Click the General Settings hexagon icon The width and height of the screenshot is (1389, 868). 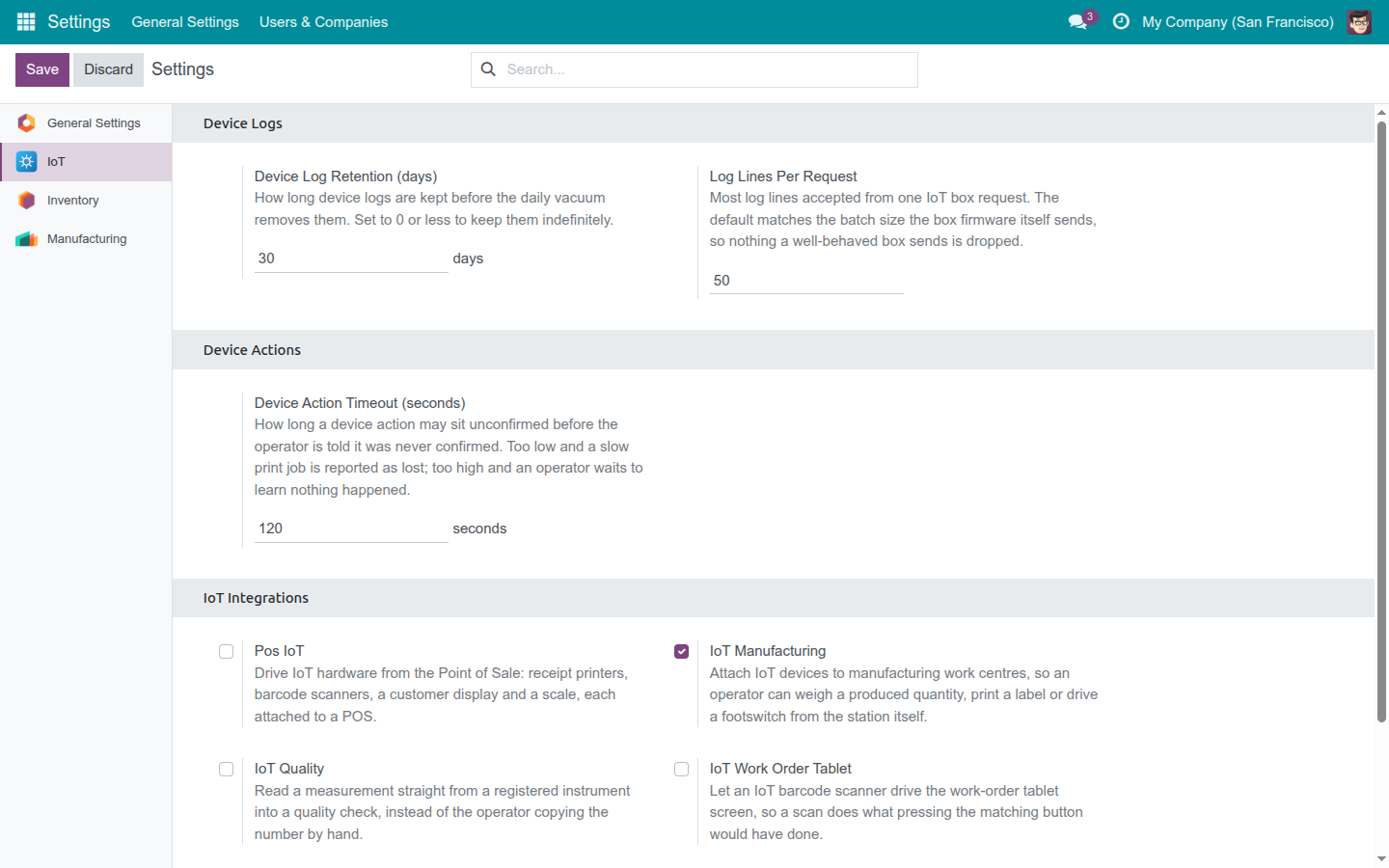tap(27, 122)
